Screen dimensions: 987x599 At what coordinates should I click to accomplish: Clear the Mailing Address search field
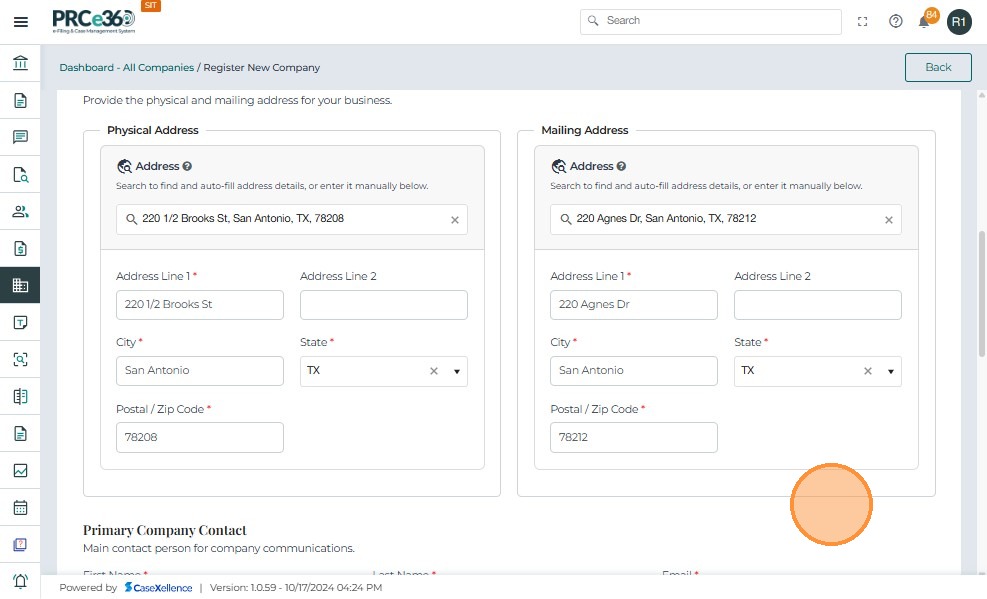pos(888,220)
